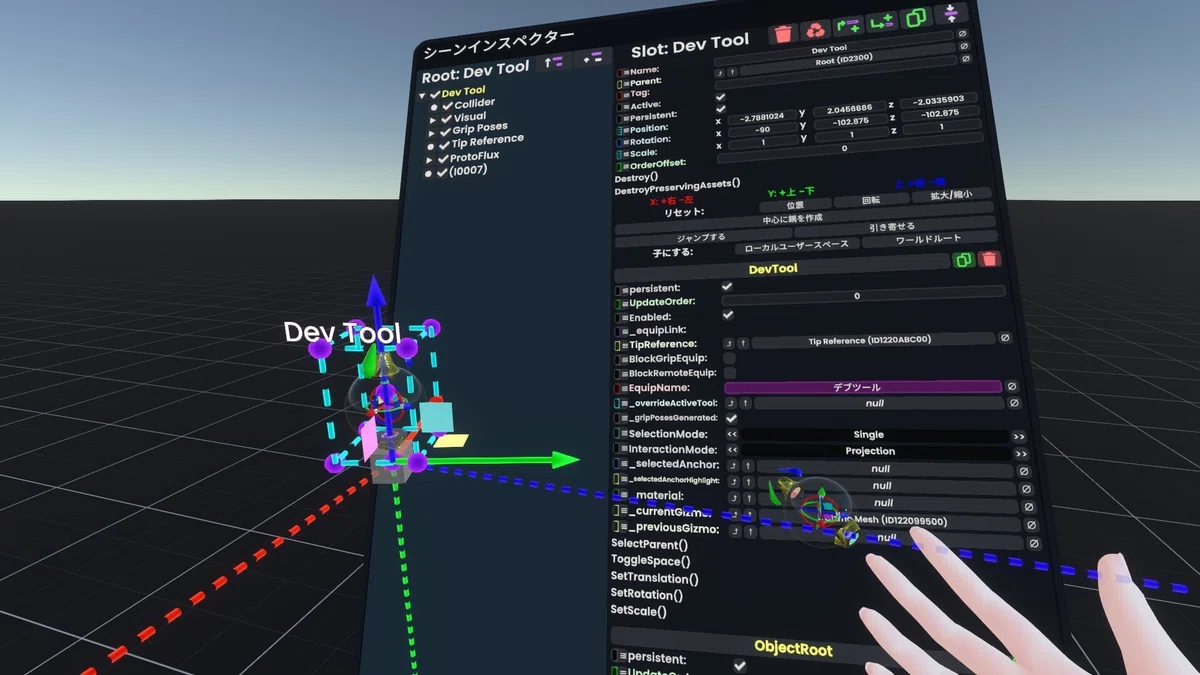1200x675 pixels.
Task: Click InteractionMode previous (<<) arrow
Action: coord(732,450)
